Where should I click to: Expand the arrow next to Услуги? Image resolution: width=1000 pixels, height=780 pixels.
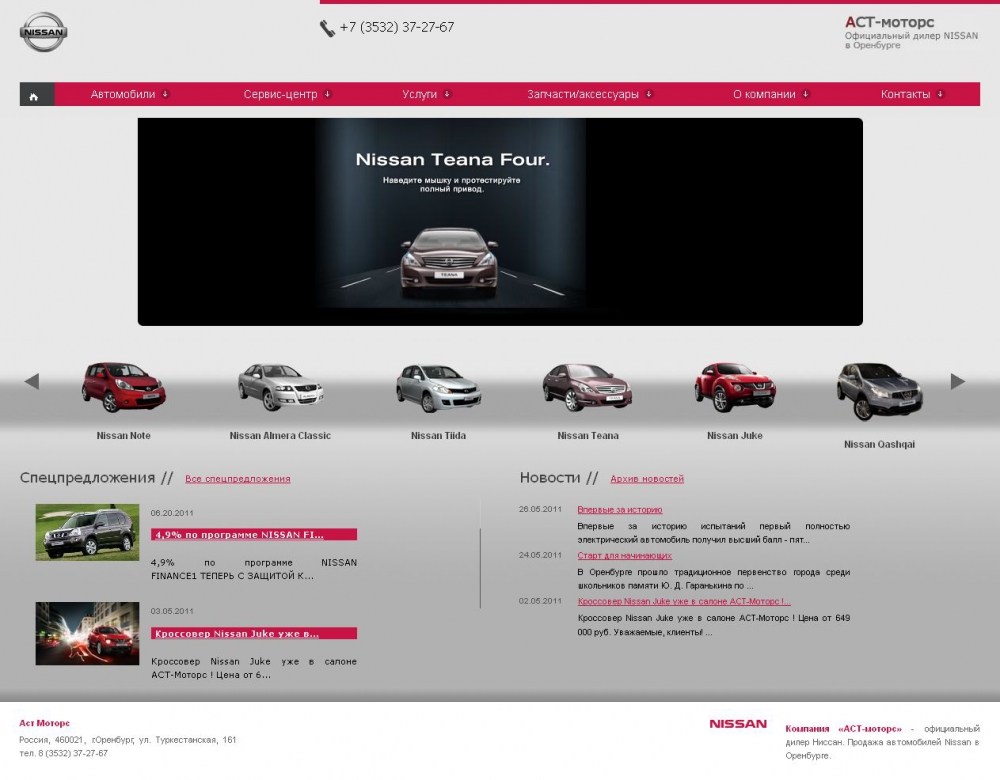pos(447,94)
